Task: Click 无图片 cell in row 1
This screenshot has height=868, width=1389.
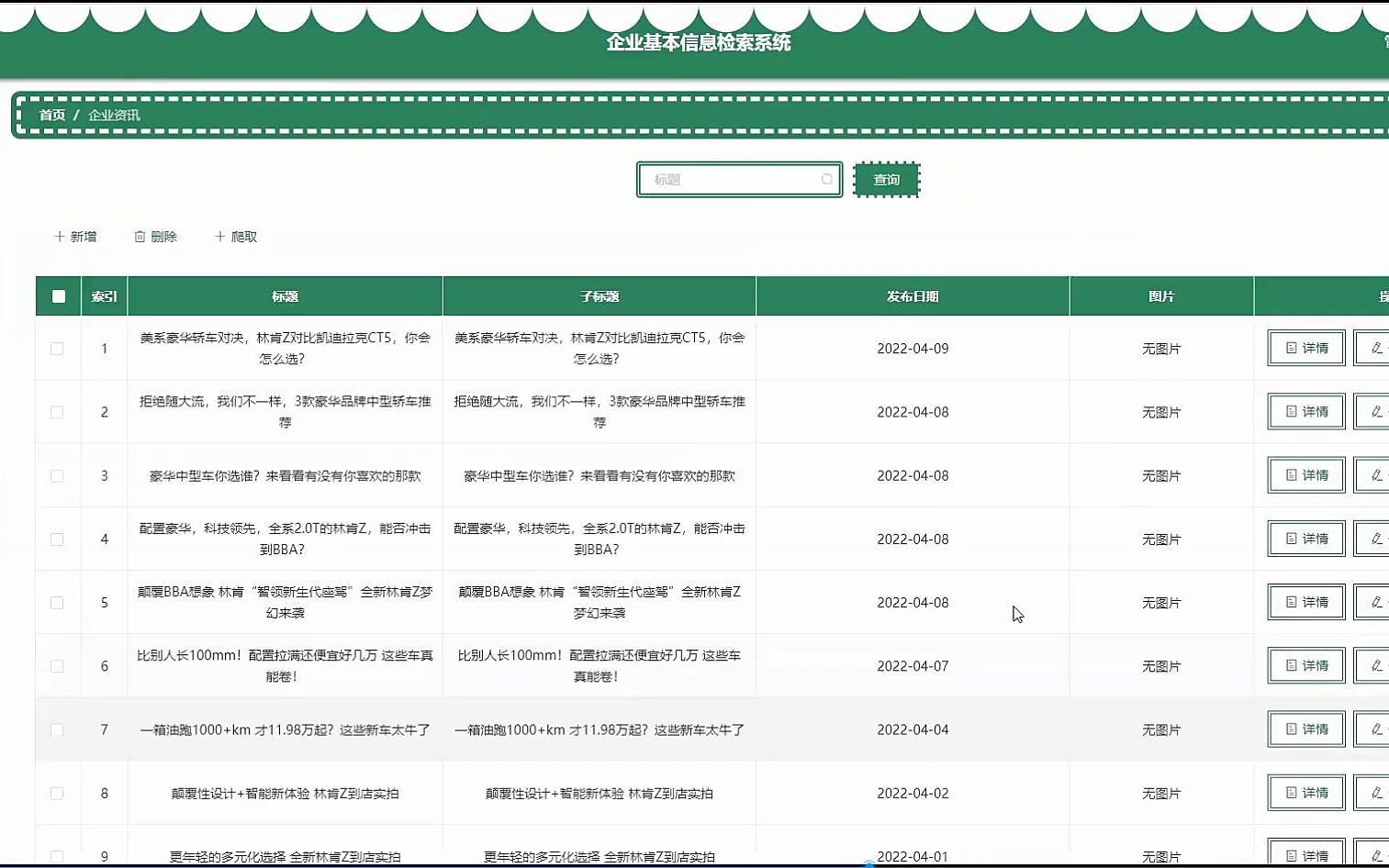Action: pyautogui.click(x=1161, y=349)
